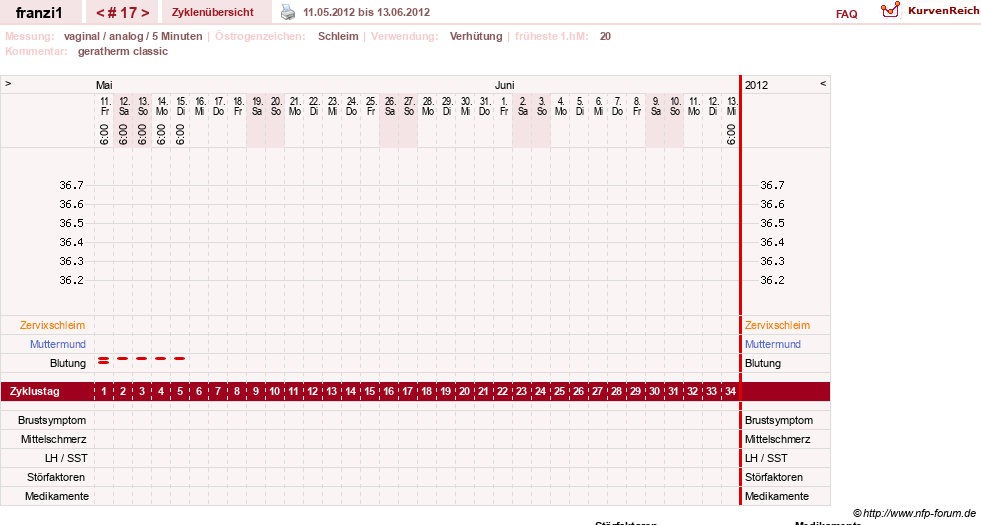Click the bleeding mark on cycle day 2

123,359
